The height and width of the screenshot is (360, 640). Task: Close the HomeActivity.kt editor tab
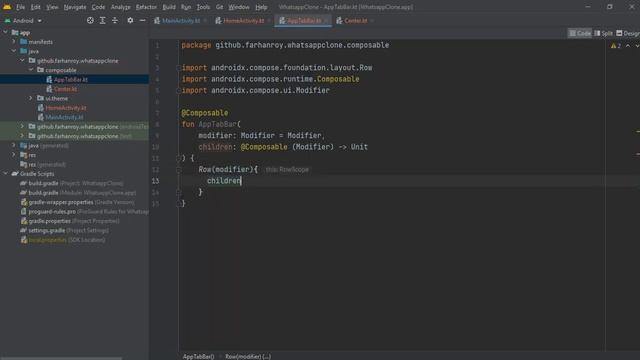tap(269, 20)
